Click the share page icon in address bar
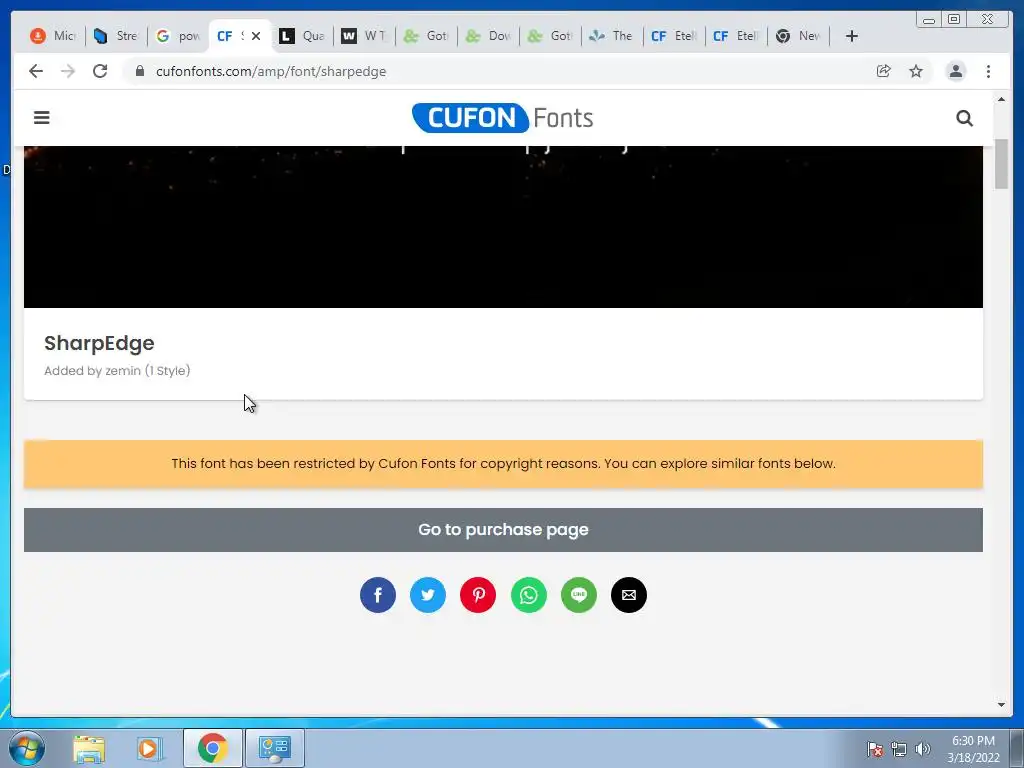Viewport: 1024px width, 768px height. coord(884,71)
